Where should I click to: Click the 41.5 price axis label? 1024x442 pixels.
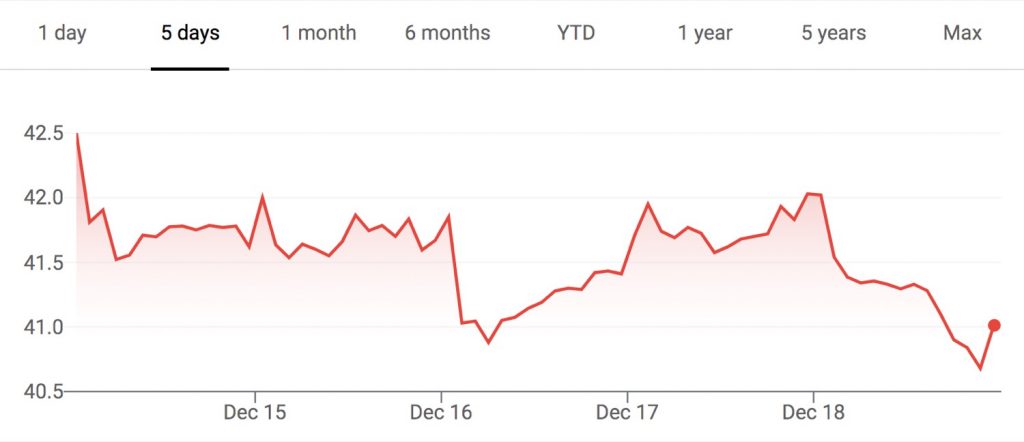coord(43,262)
